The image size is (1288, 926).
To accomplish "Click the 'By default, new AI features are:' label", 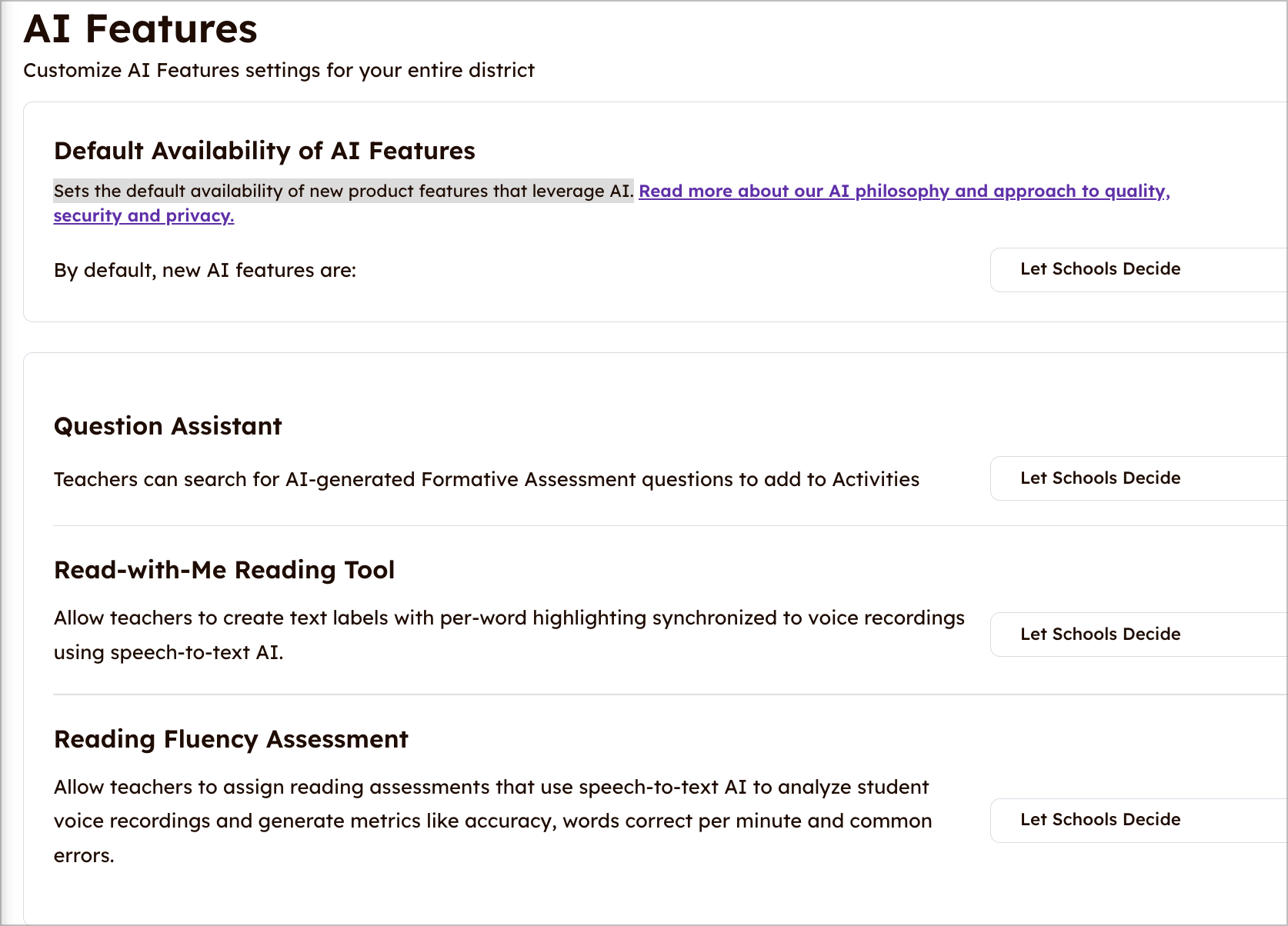I will pos(205,271).
